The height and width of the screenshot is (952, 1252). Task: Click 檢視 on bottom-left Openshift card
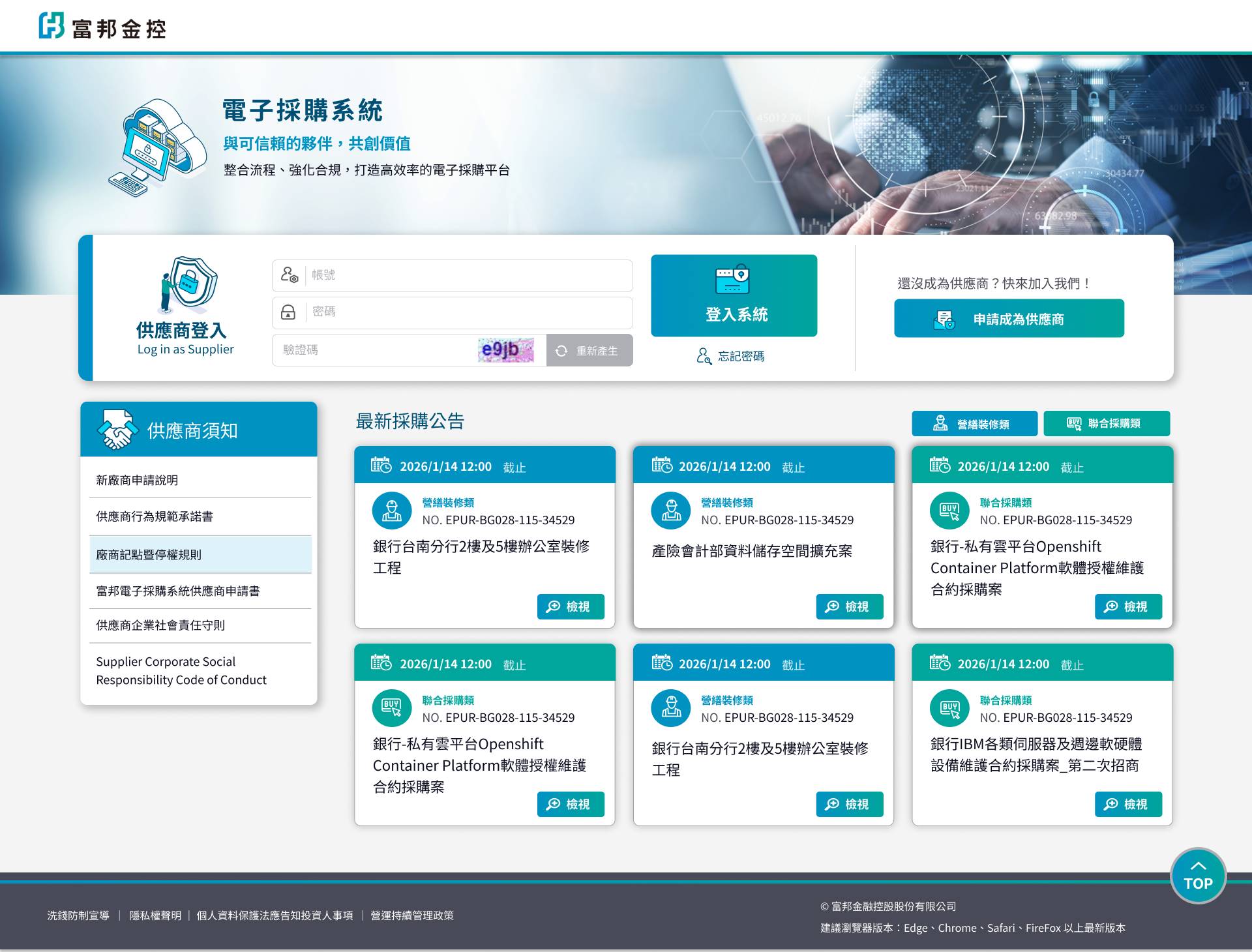(571, 804)
